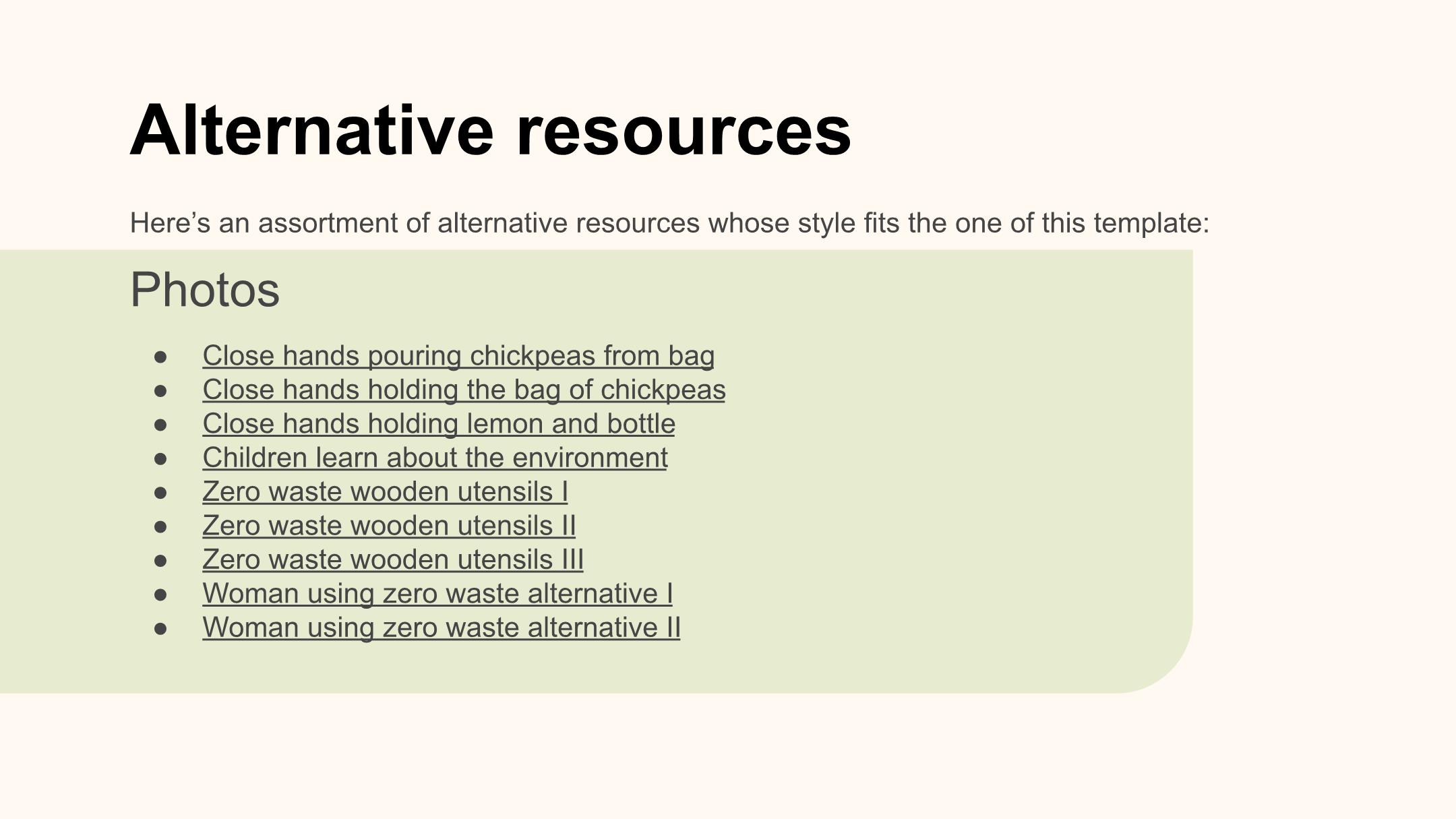Click 'Zero waste wooden utensils I' link
Viewport: 1456px width, 819px height.
coord(385,491)
